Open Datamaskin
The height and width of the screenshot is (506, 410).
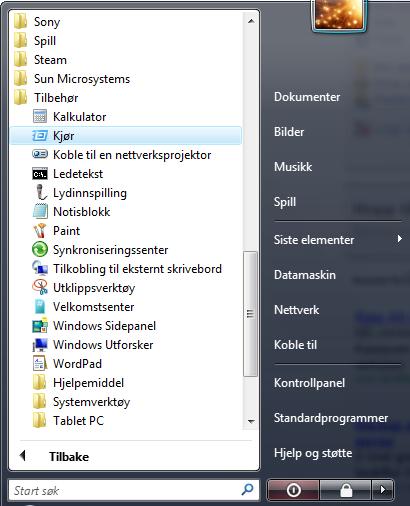click(305, 275)
